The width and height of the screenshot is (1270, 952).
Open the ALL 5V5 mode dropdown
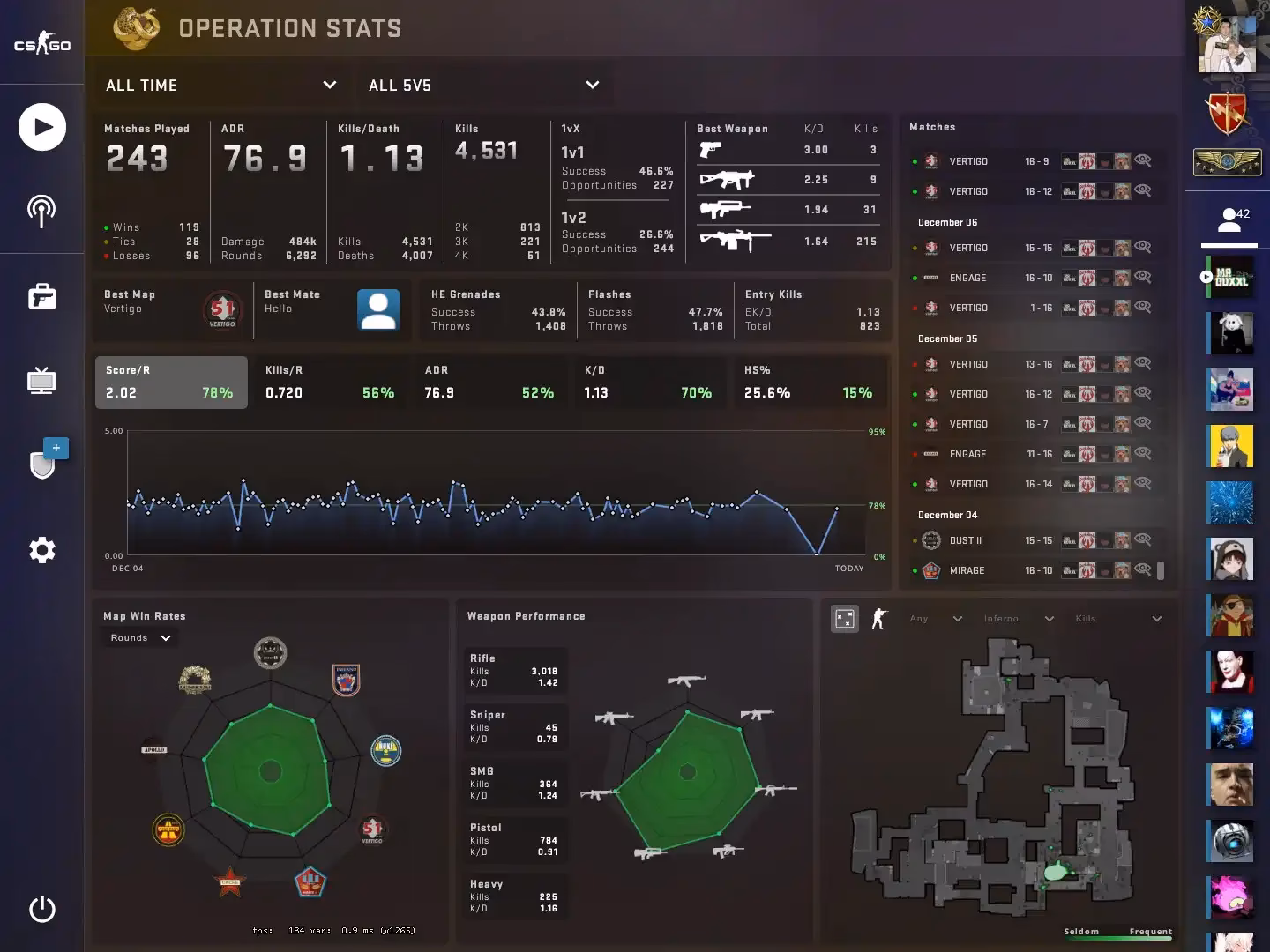click(484, 86)
